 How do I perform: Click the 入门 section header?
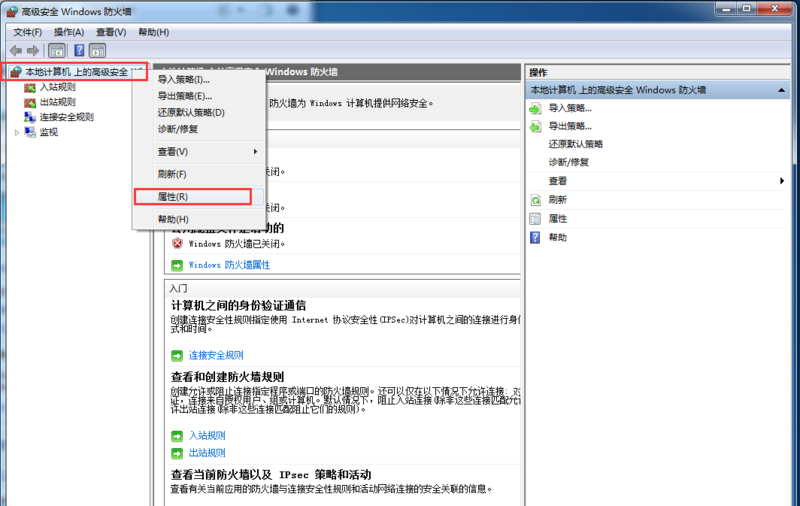[x=178, y=289]
